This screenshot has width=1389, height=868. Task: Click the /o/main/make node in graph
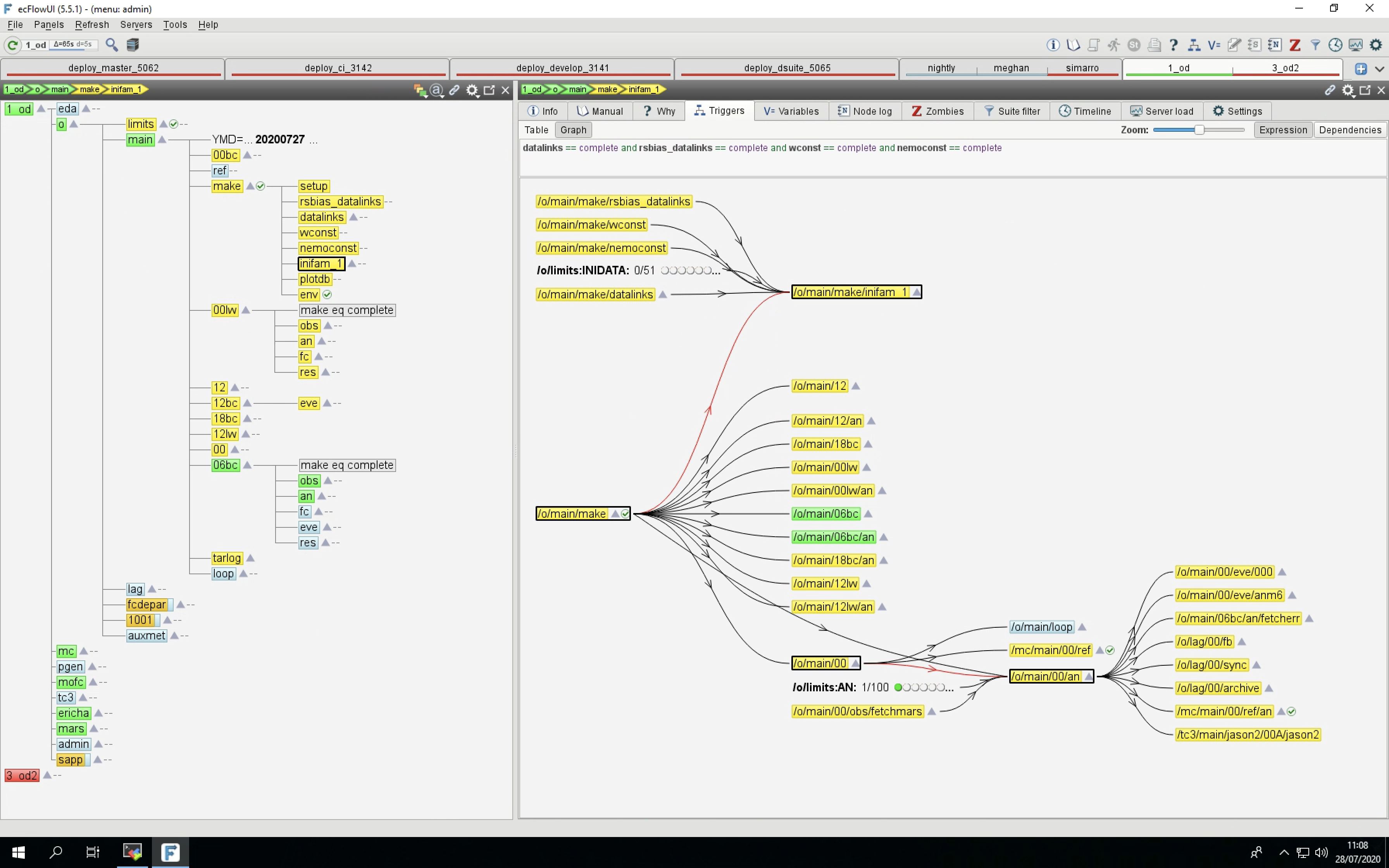(x=572, y=514)
